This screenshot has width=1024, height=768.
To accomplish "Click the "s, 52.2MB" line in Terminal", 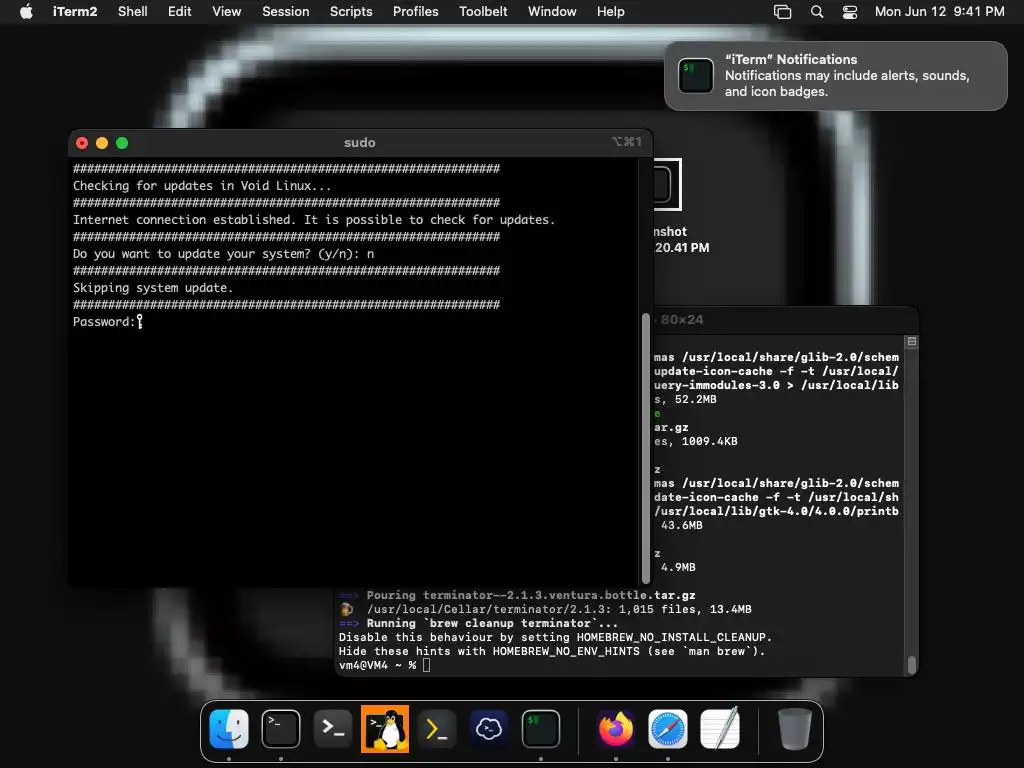I will tap(685, 399).
